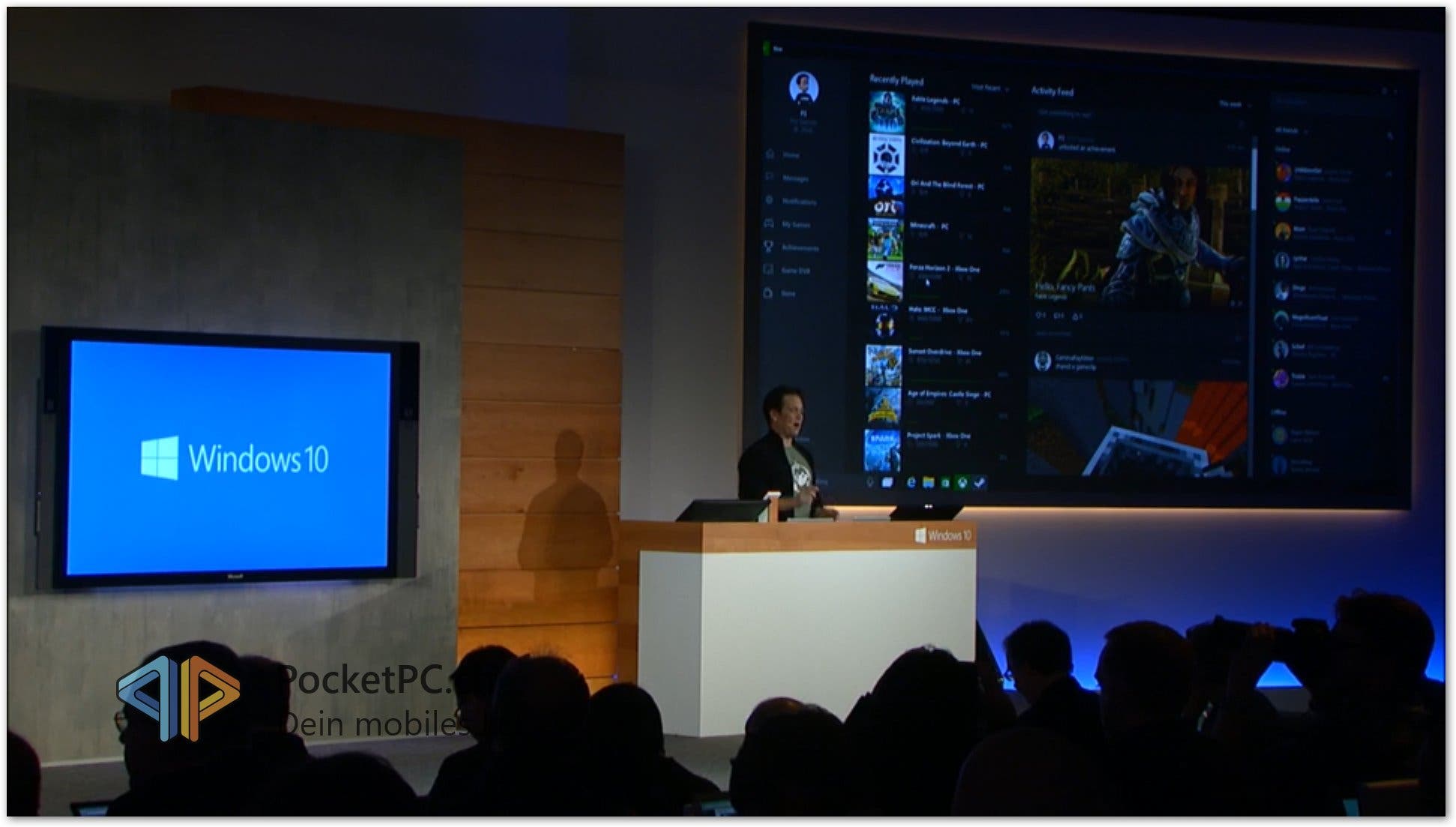Open Sunset Overdrive cover thumbnail
The width and height of the screenshot is (1456, 827).
[883, 365]
